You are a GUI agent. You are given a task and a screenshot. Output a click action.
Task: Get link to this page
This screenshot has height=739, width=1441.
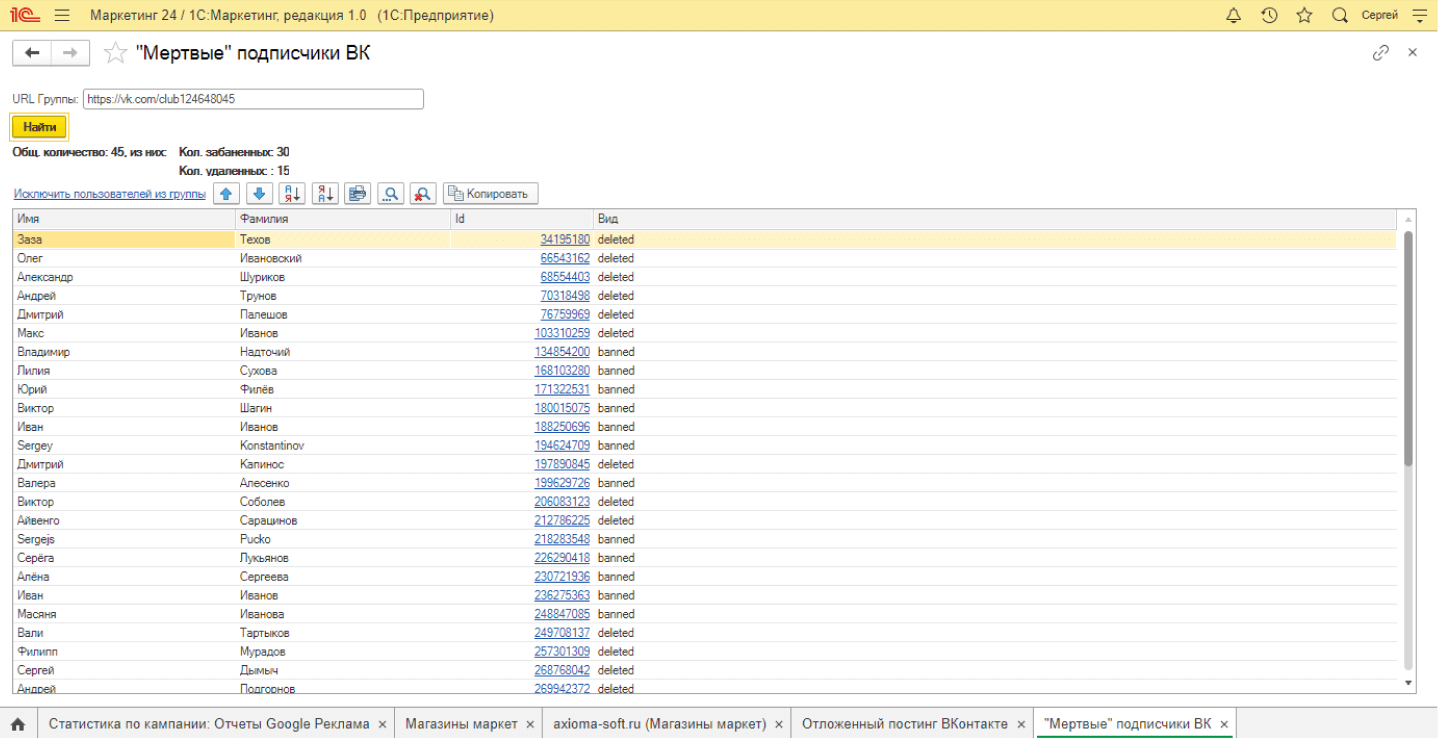1380,53
